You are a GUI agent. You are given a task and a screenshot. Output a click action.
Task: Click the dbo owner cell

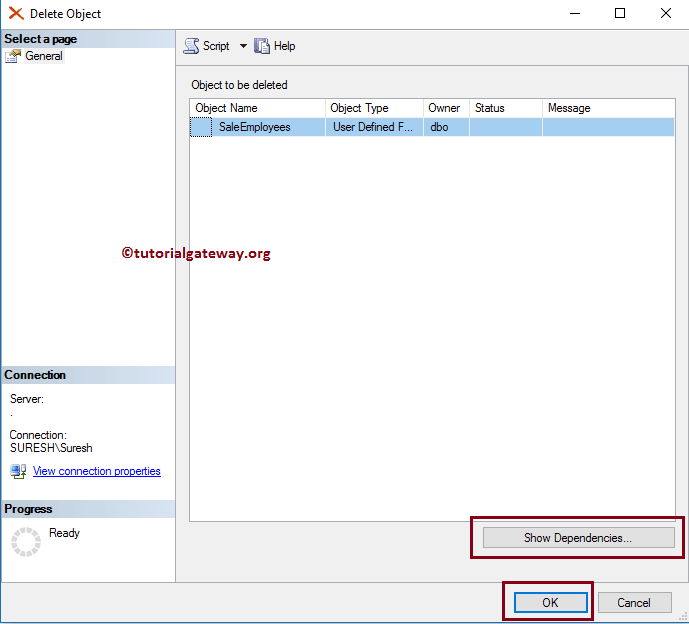click(x=446, y=127)
